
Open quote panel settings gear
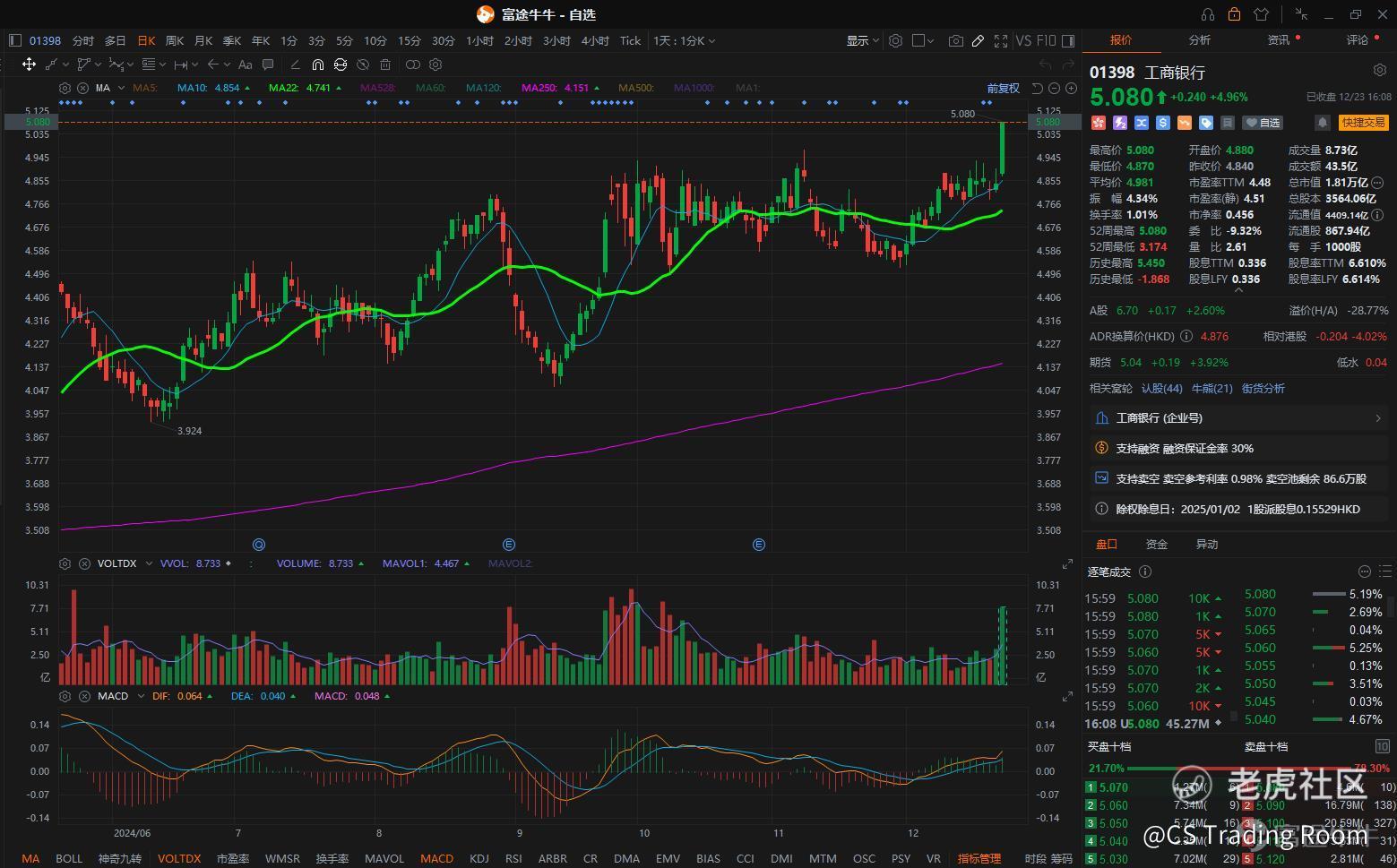pos(1380,70)
